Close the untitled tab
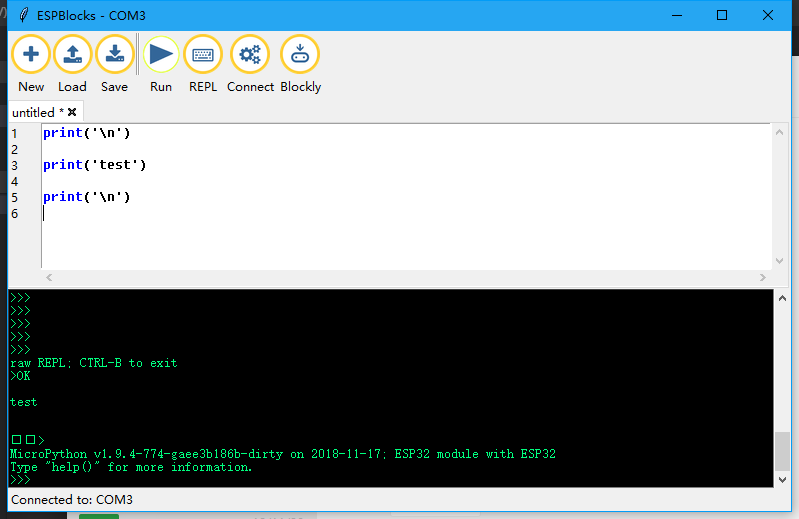The width and height of the screenshot is (799, 519). (72, 113)
